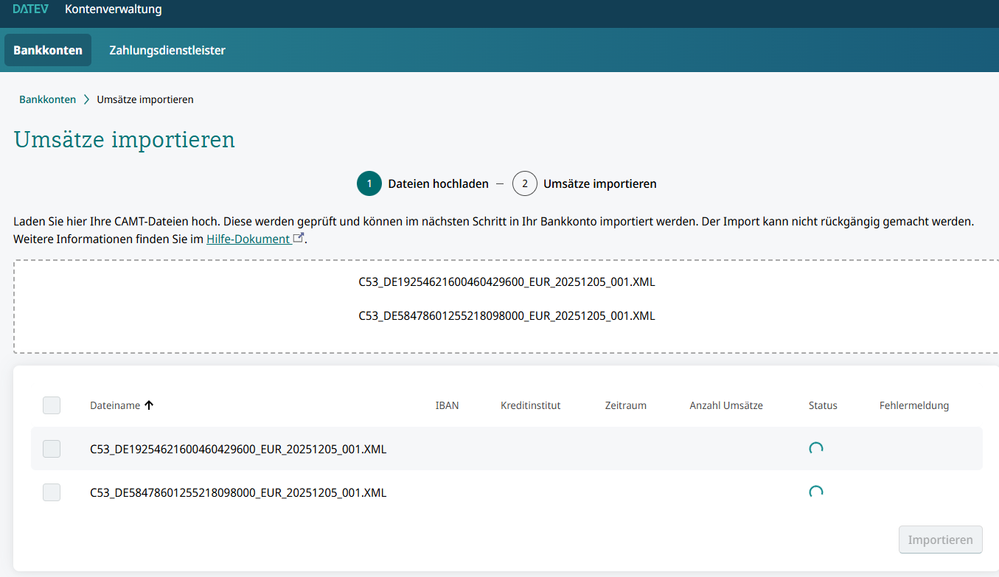999x577 pixels.
Task: Click the loading spinner for the second XML file
Action: tap(816, 492)
